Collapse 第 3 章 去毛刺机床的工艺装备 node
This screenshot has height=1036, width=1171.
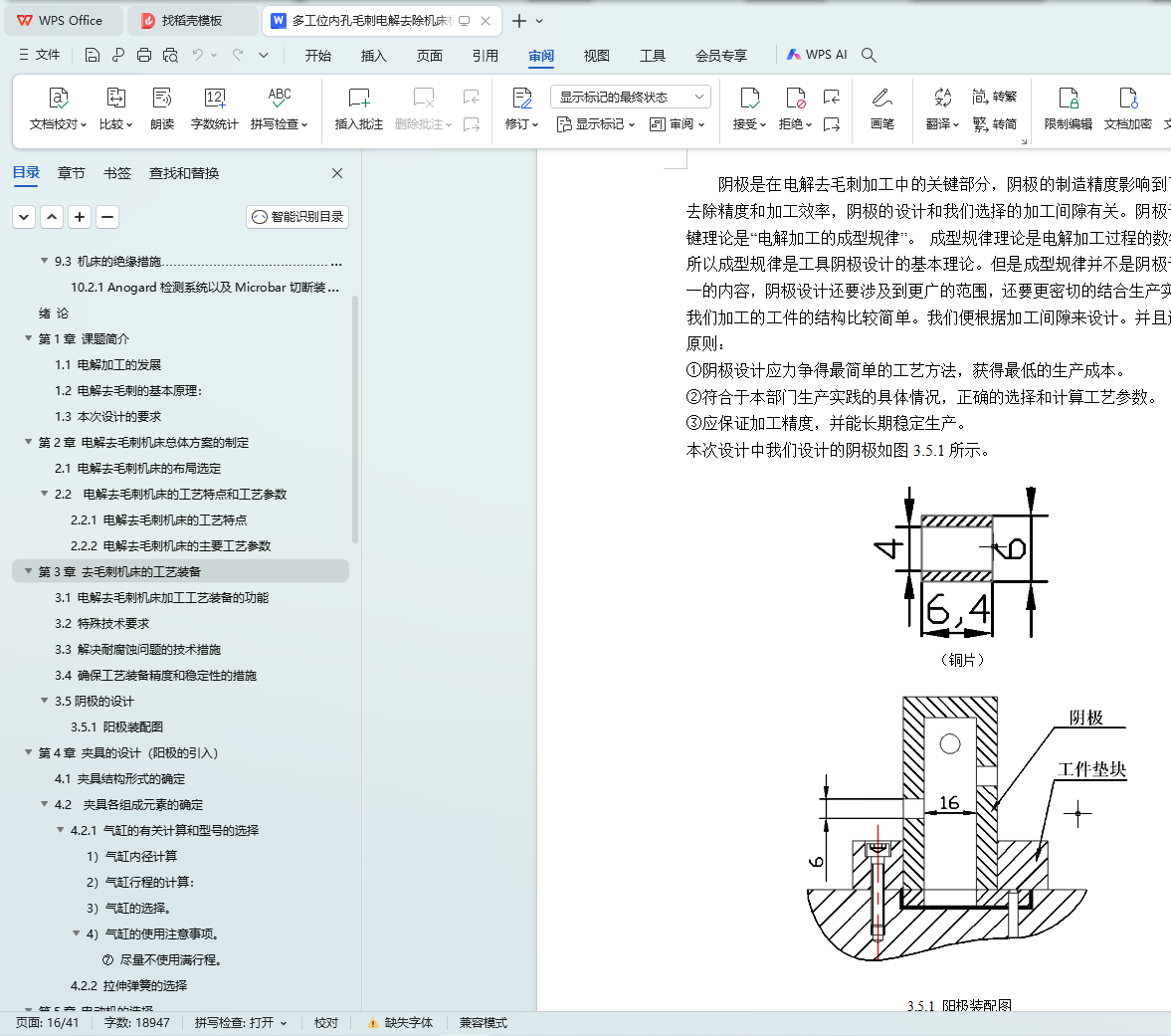[29, 571]
